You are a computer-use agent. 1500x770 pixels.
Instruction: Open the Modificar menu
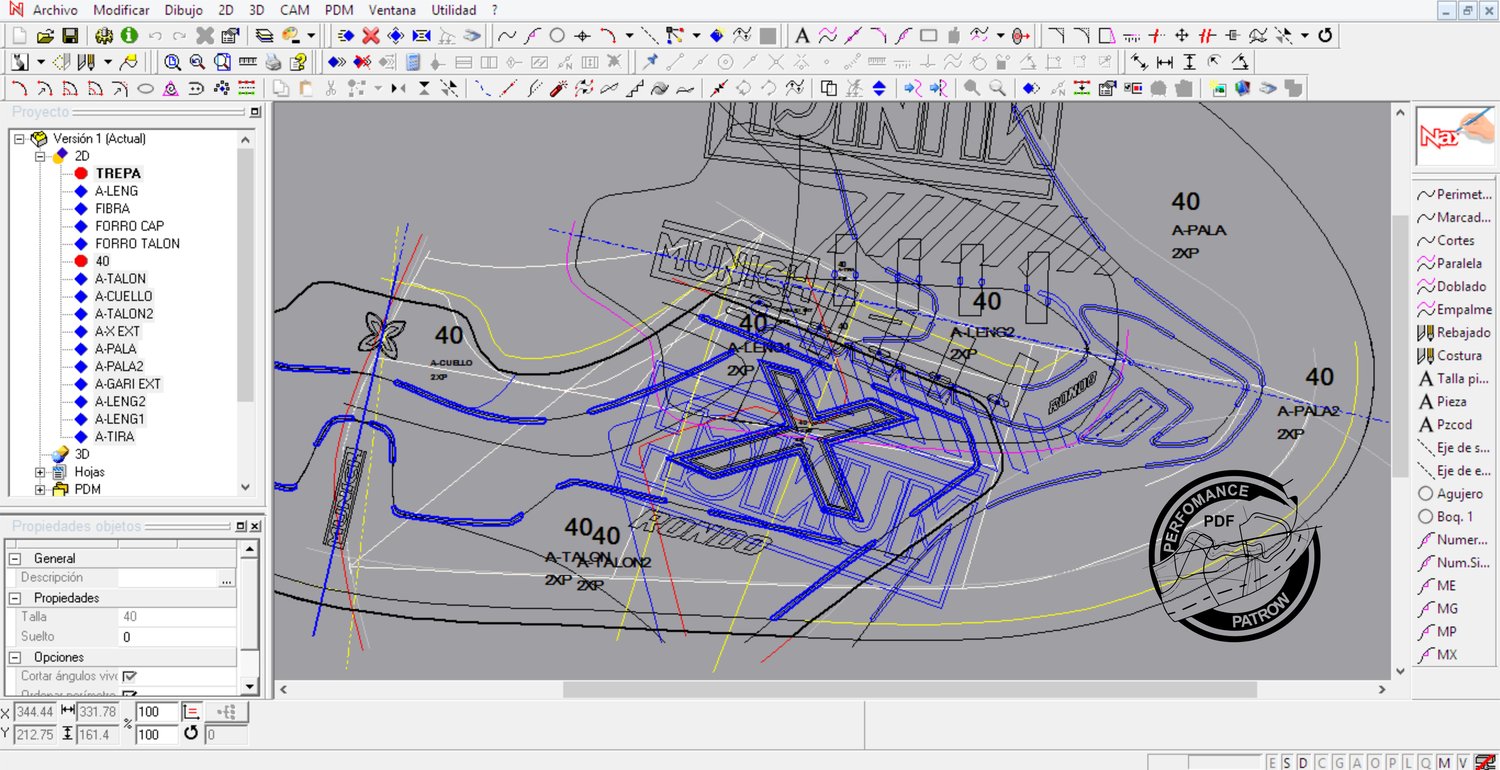pos(121,10)
